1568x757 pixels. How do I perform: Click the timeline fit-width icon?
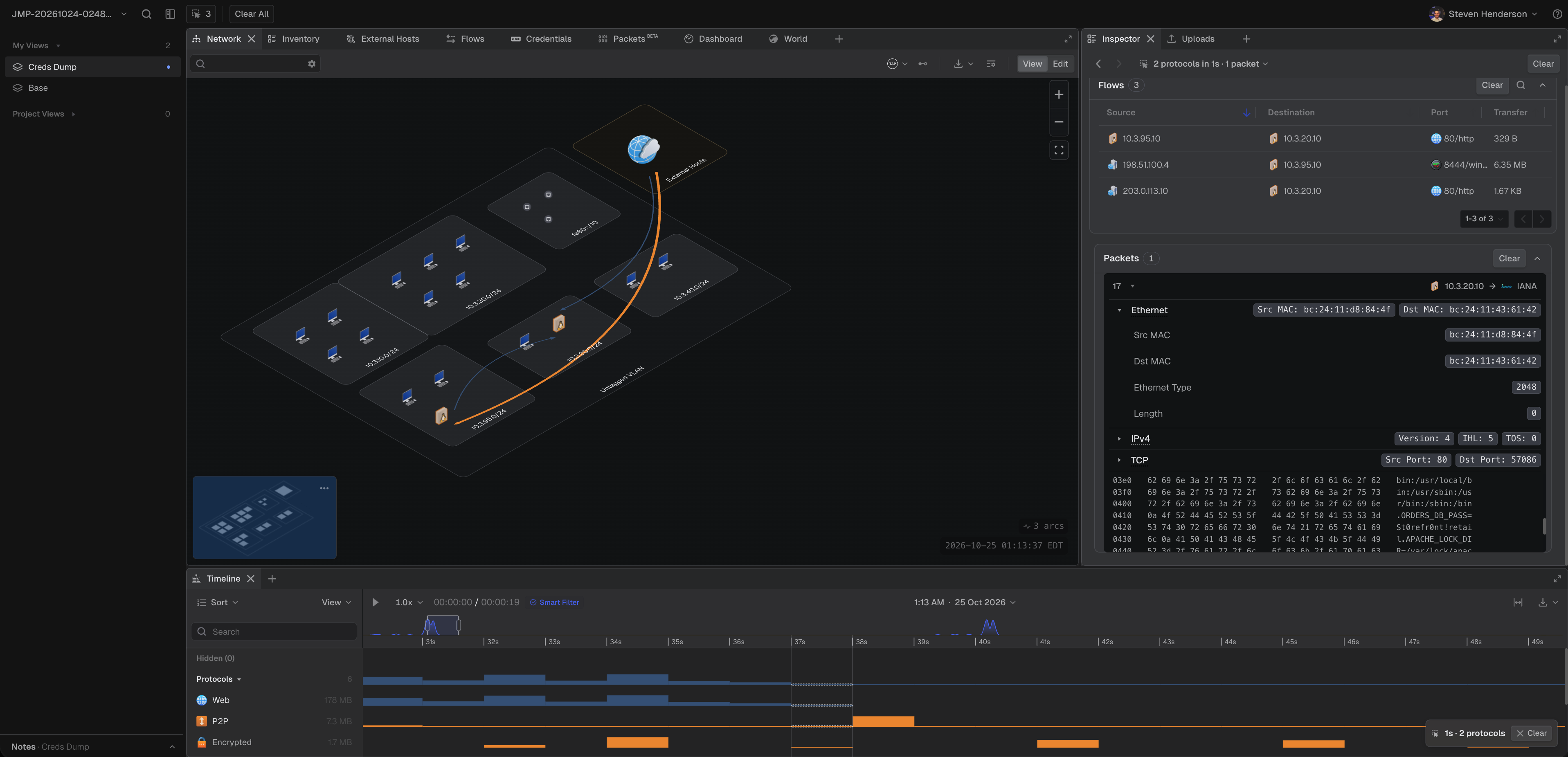1518,602
